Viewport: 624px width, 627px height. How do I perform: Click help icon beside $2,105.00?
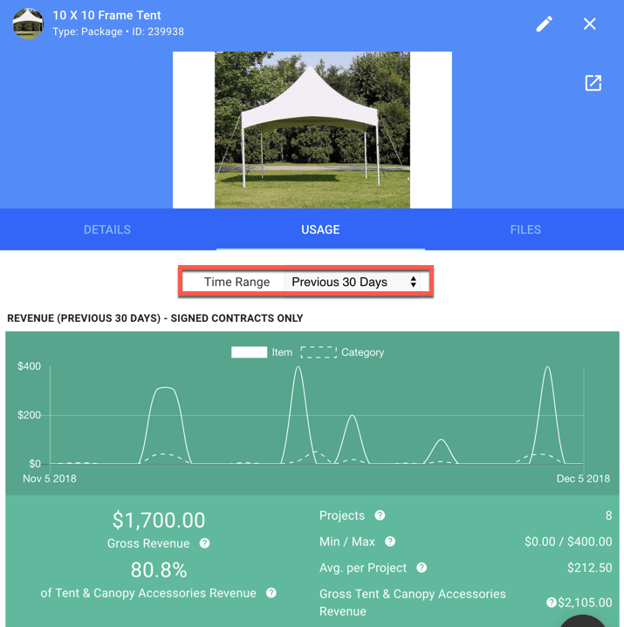551,602
